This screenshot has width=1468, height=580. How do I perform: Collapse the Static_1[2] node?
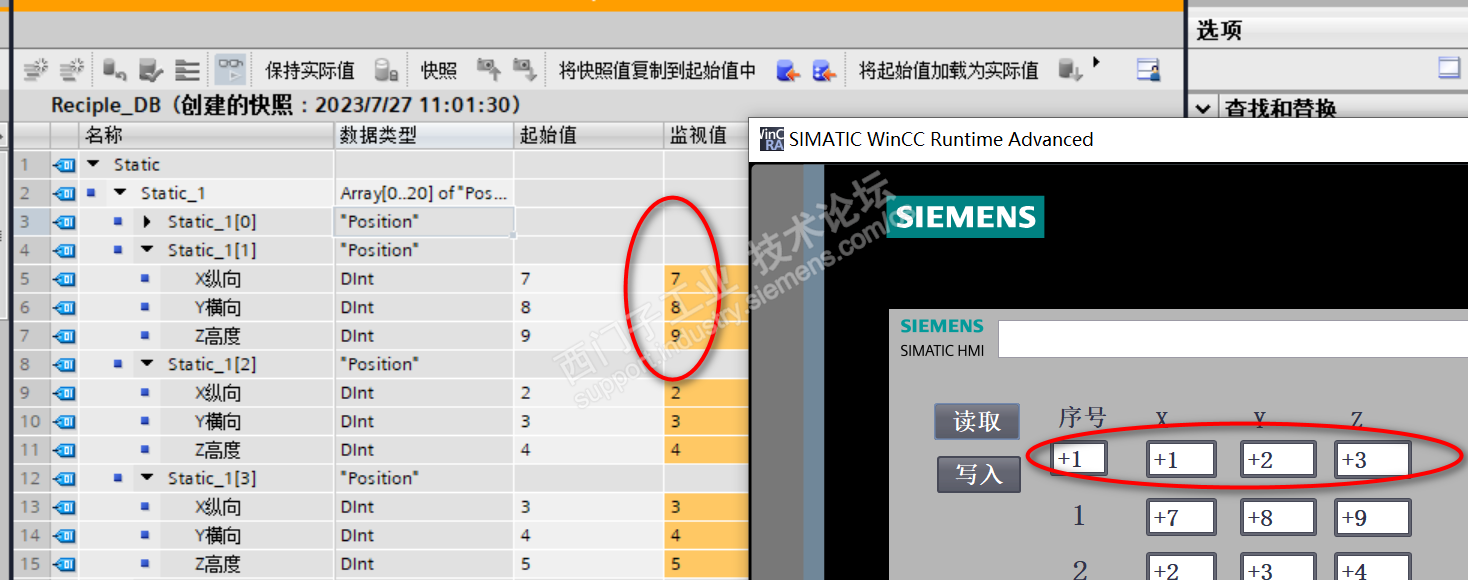coord(148,364)
